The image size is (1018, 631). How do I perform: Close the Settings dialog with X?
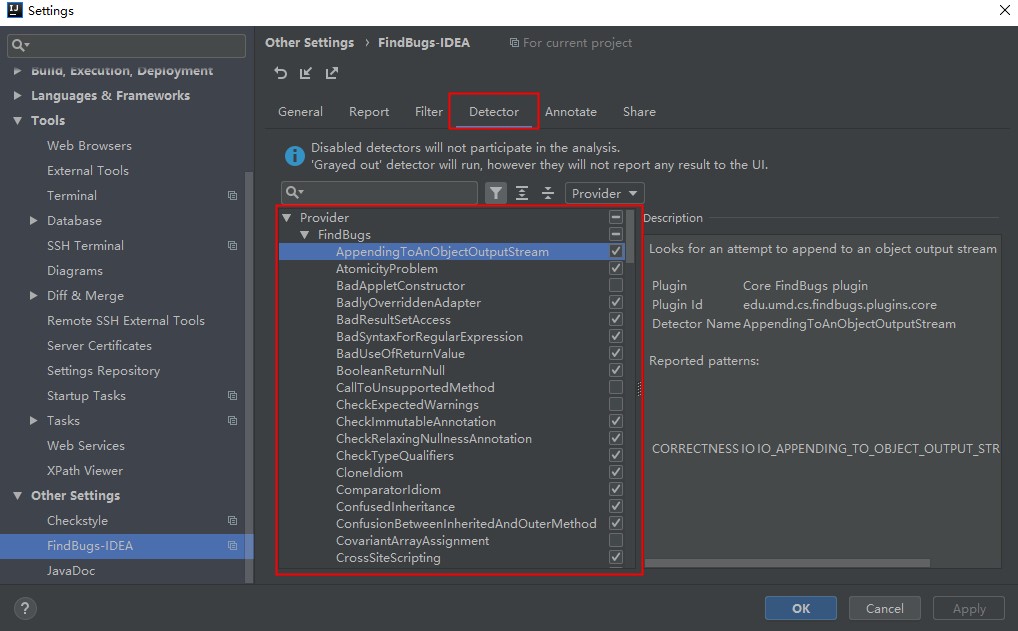click(1004, 10)
